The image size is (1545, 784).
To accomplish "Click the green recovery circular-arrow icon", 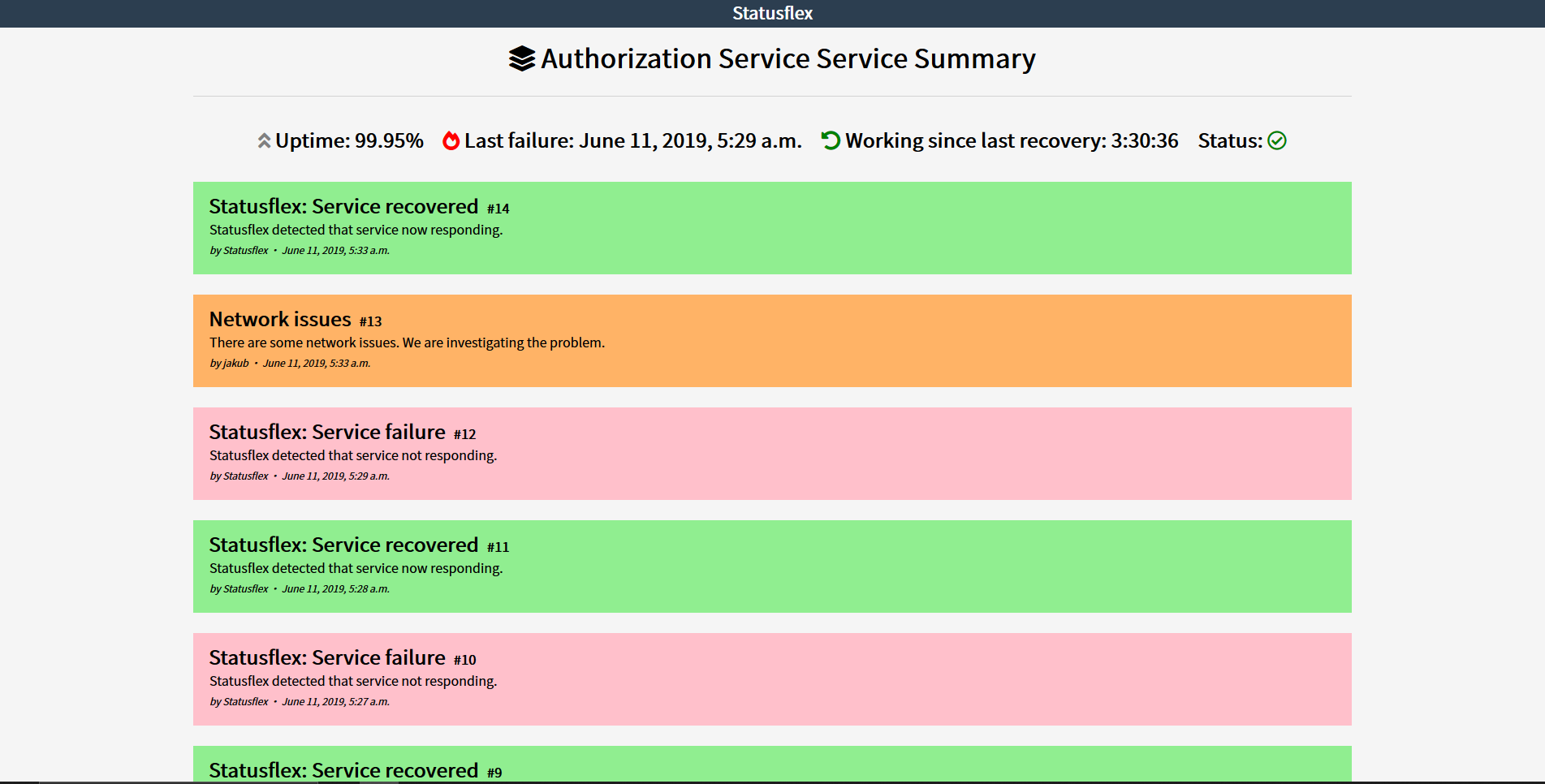I will click(x=831, y=140).
